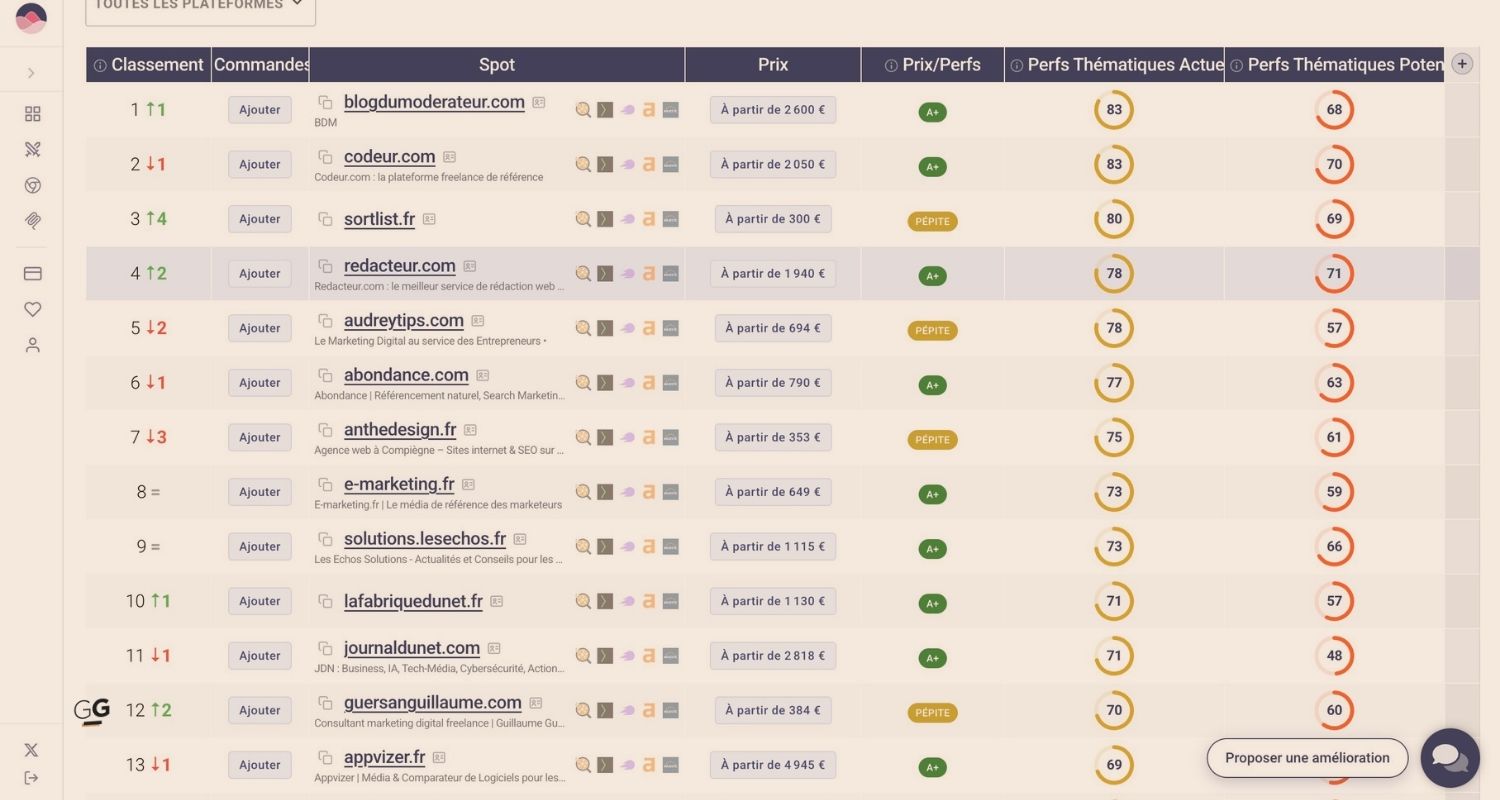
Task: Copy the codeur.com domain with copy icon
Action: pos(325,157)
